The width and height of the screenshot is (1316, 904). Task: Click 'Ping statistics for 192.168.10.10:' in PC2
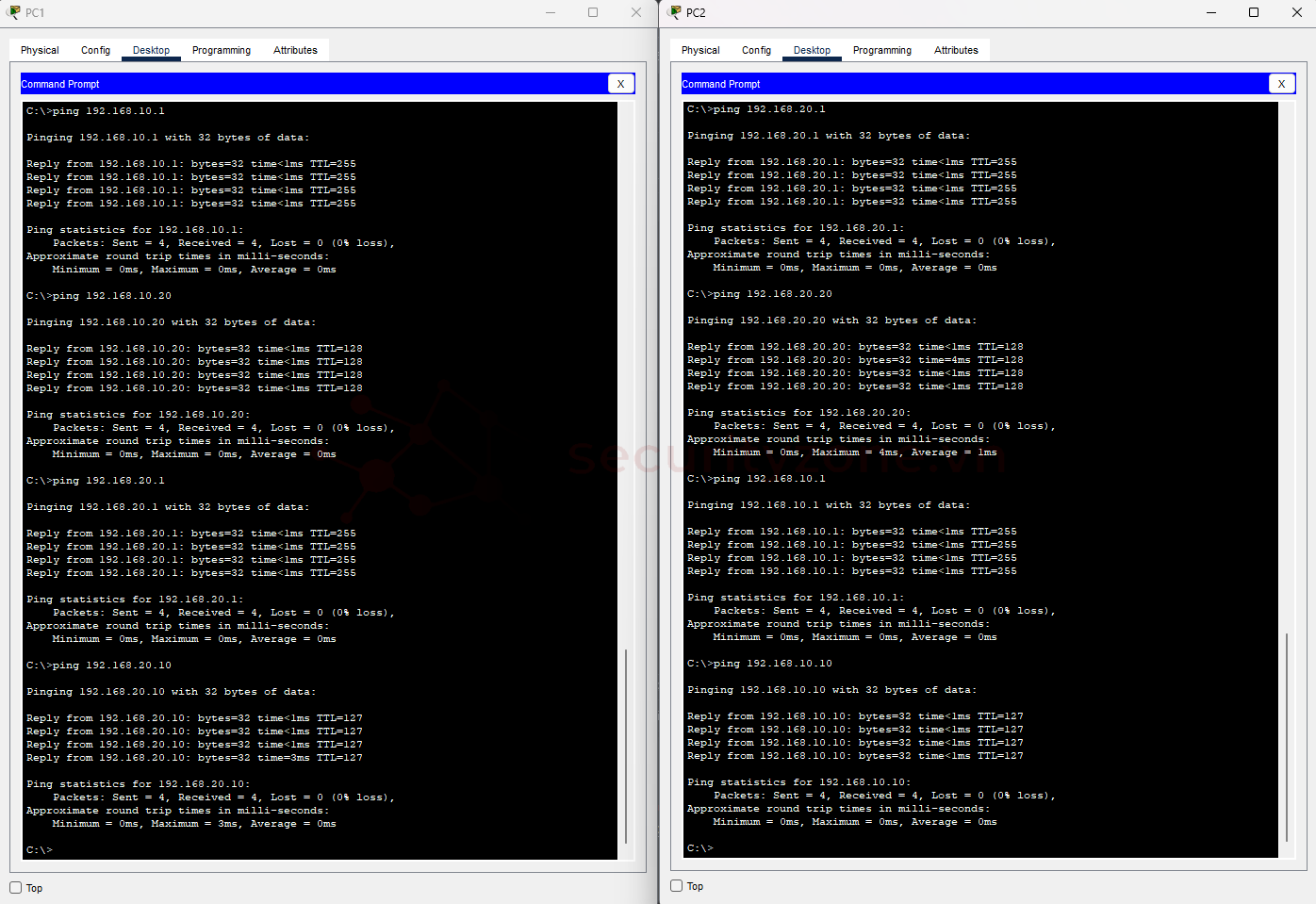click(799, 782)
